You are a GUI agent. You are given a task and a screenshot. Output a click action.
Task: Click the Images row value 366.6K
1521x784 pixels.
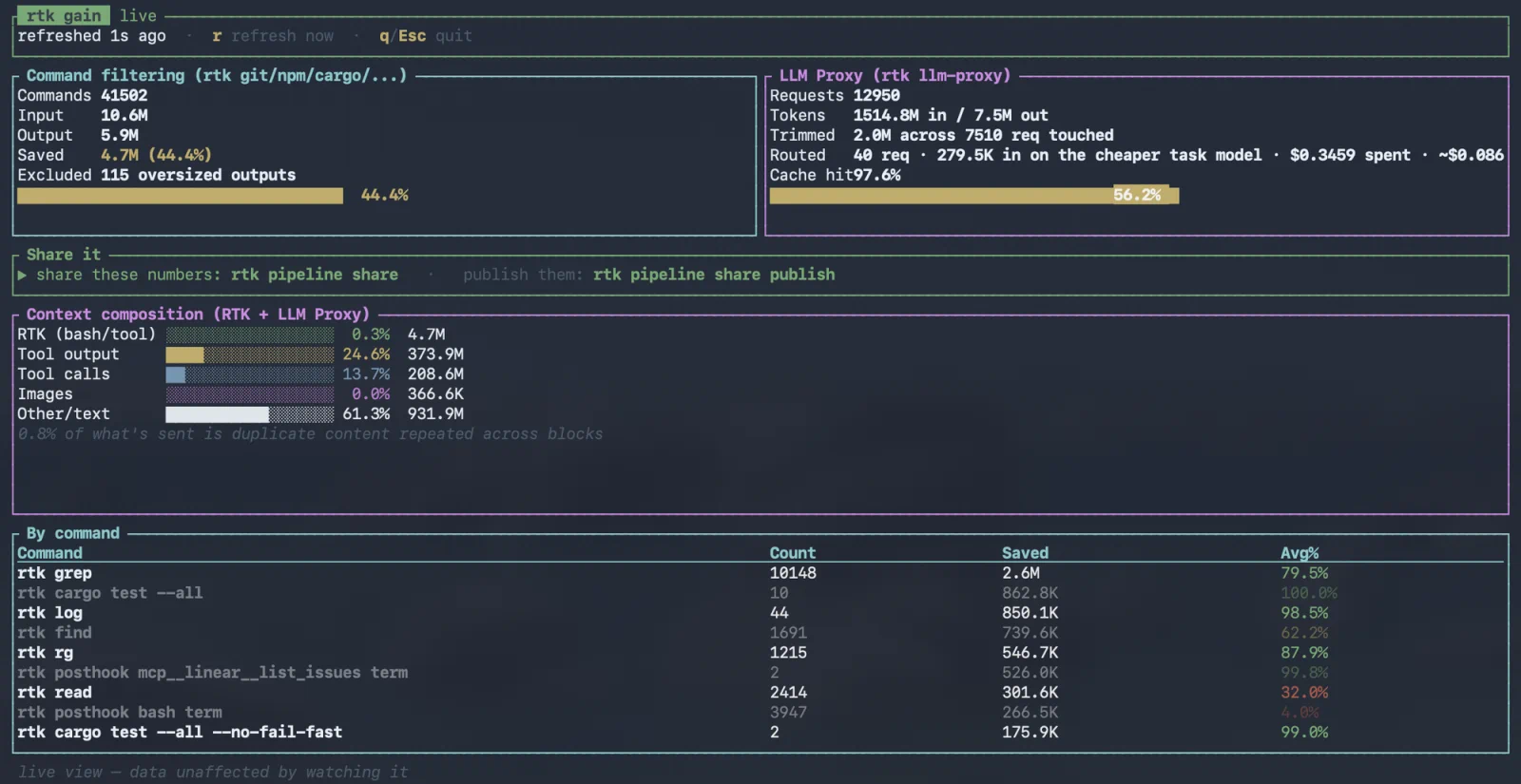435,394
